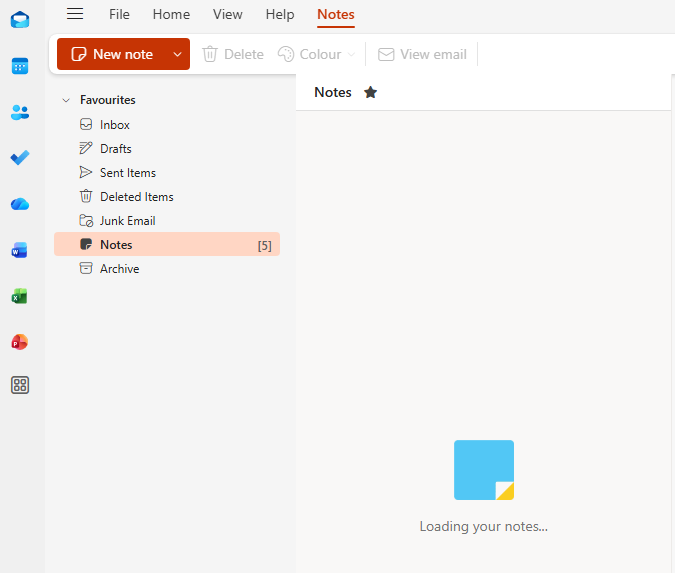Switch to the Home tab

tap(171, 14)
